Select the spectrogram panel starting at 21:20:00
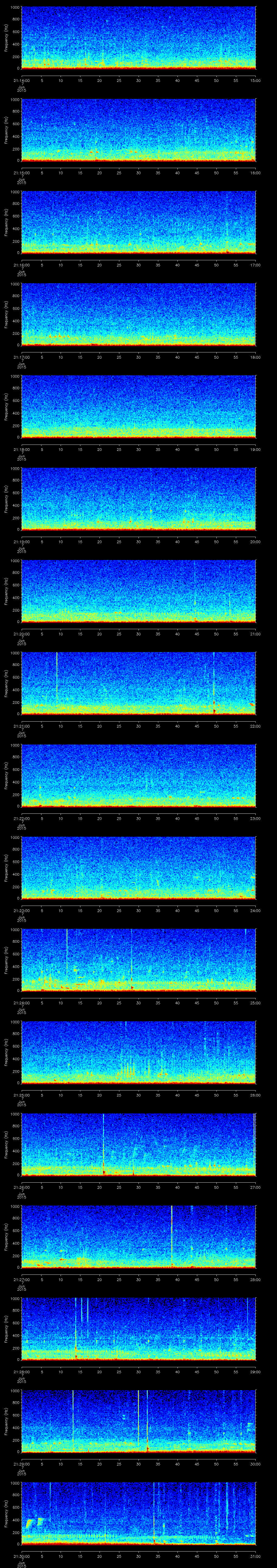Image resolution: width=277 pixels, height=1568 pixels. pos(138,591)
